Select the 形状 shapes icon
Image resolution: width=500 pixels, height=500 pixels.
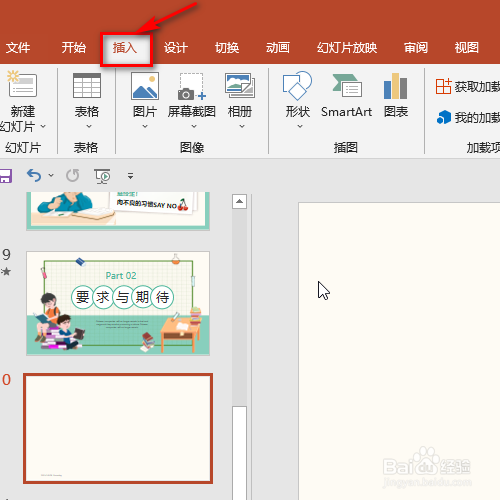click(297, 85)
